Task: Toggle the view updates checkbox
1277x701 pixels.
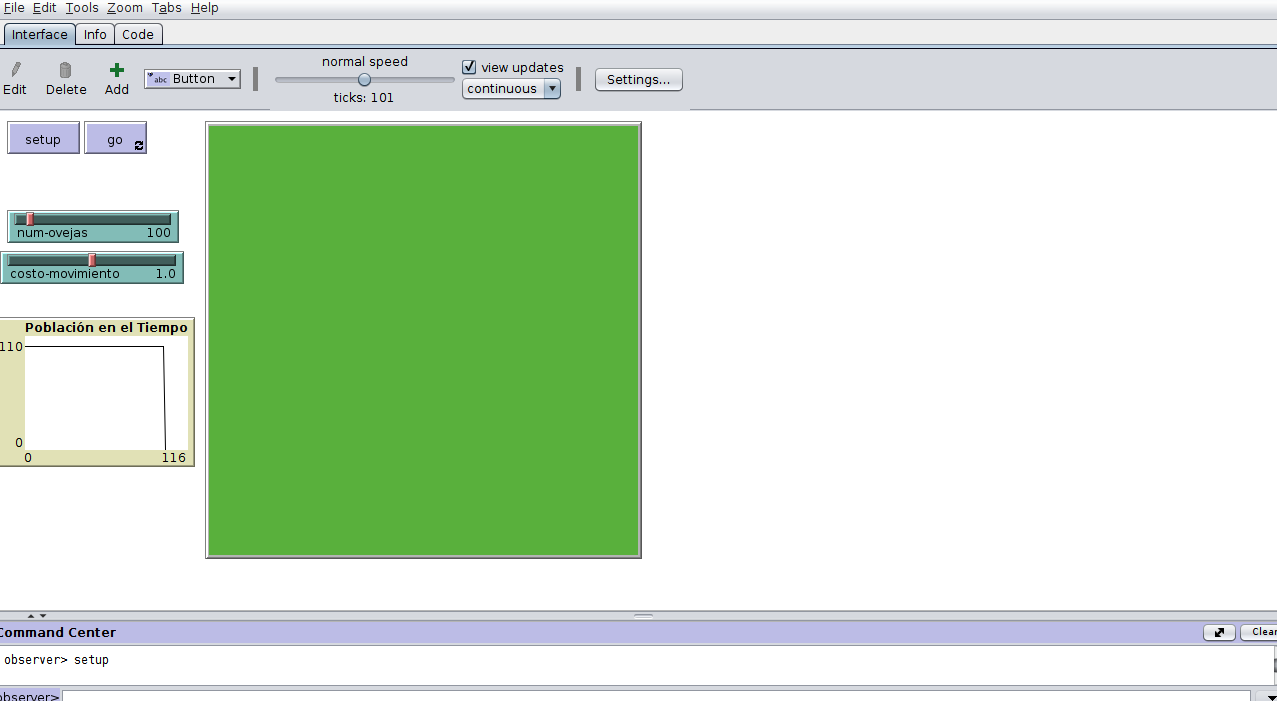Action: 469,67
